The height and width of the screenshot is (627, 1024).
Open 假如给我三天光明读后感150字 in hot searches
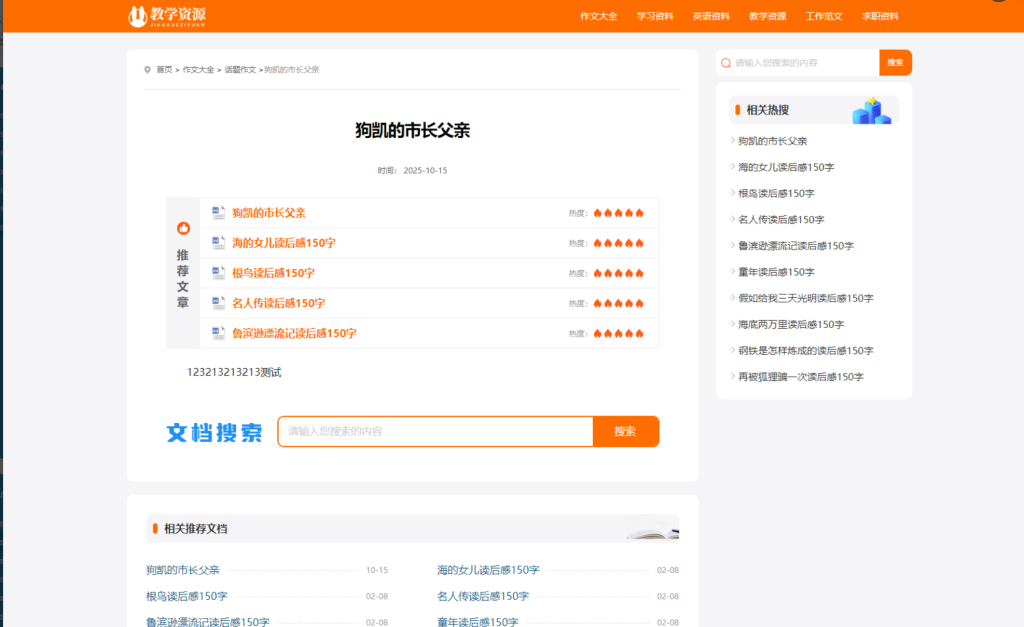[805, 298]
